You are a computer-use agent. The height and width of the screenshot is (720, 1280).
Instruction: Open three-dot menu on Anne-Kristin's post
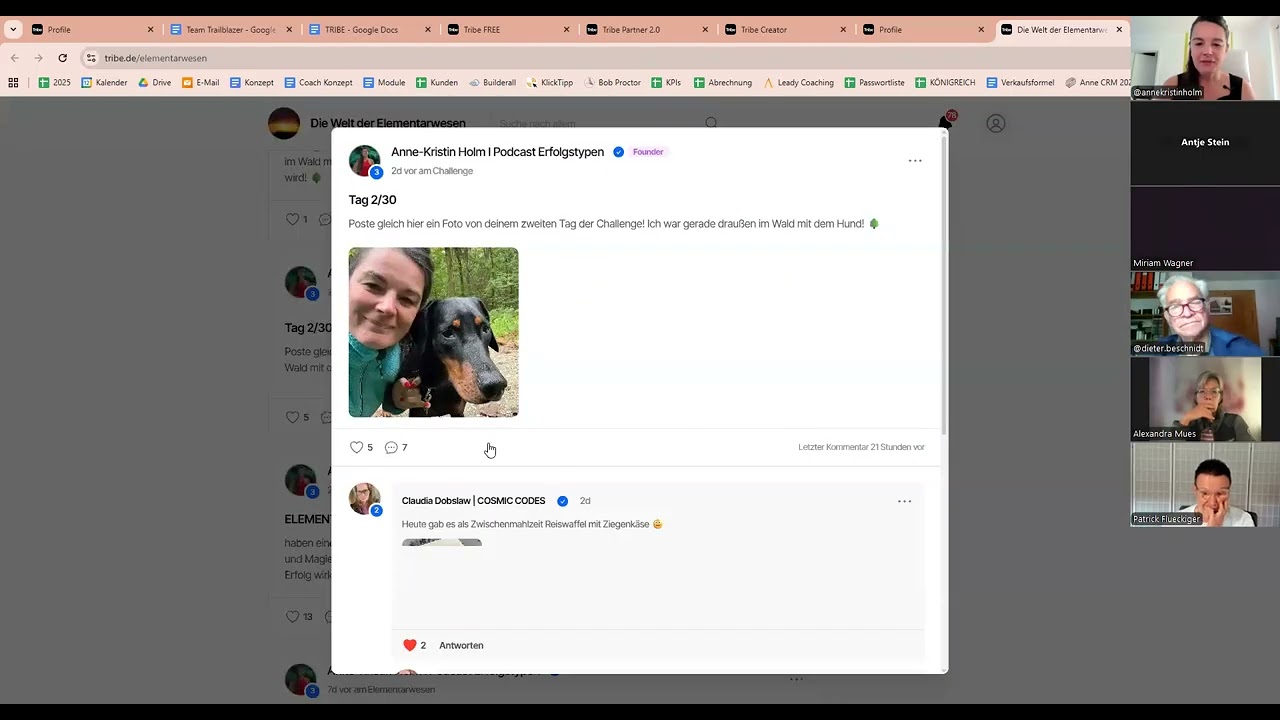coord(915,160)
